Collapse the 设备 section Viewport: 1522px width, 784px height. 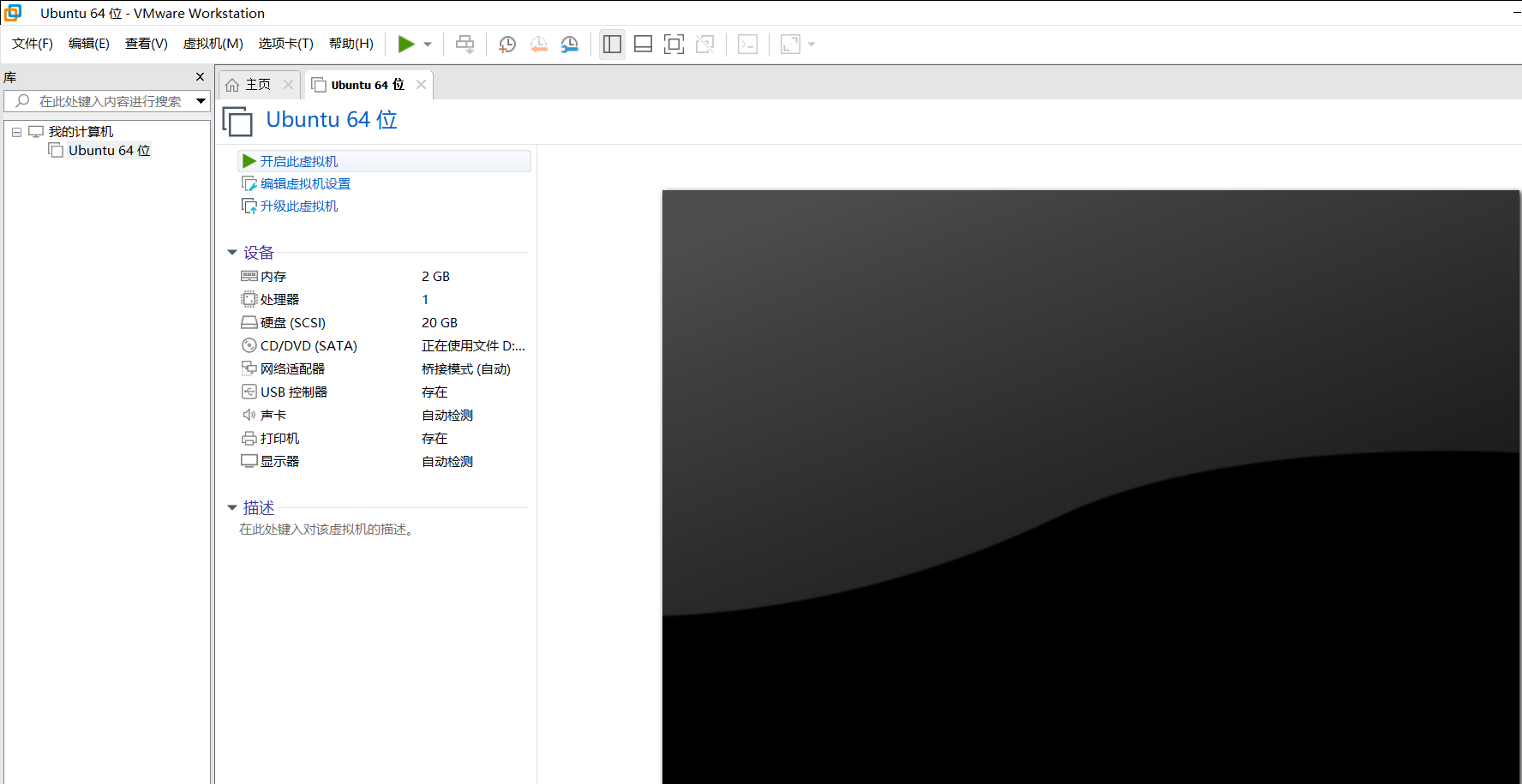pos(232,252)
